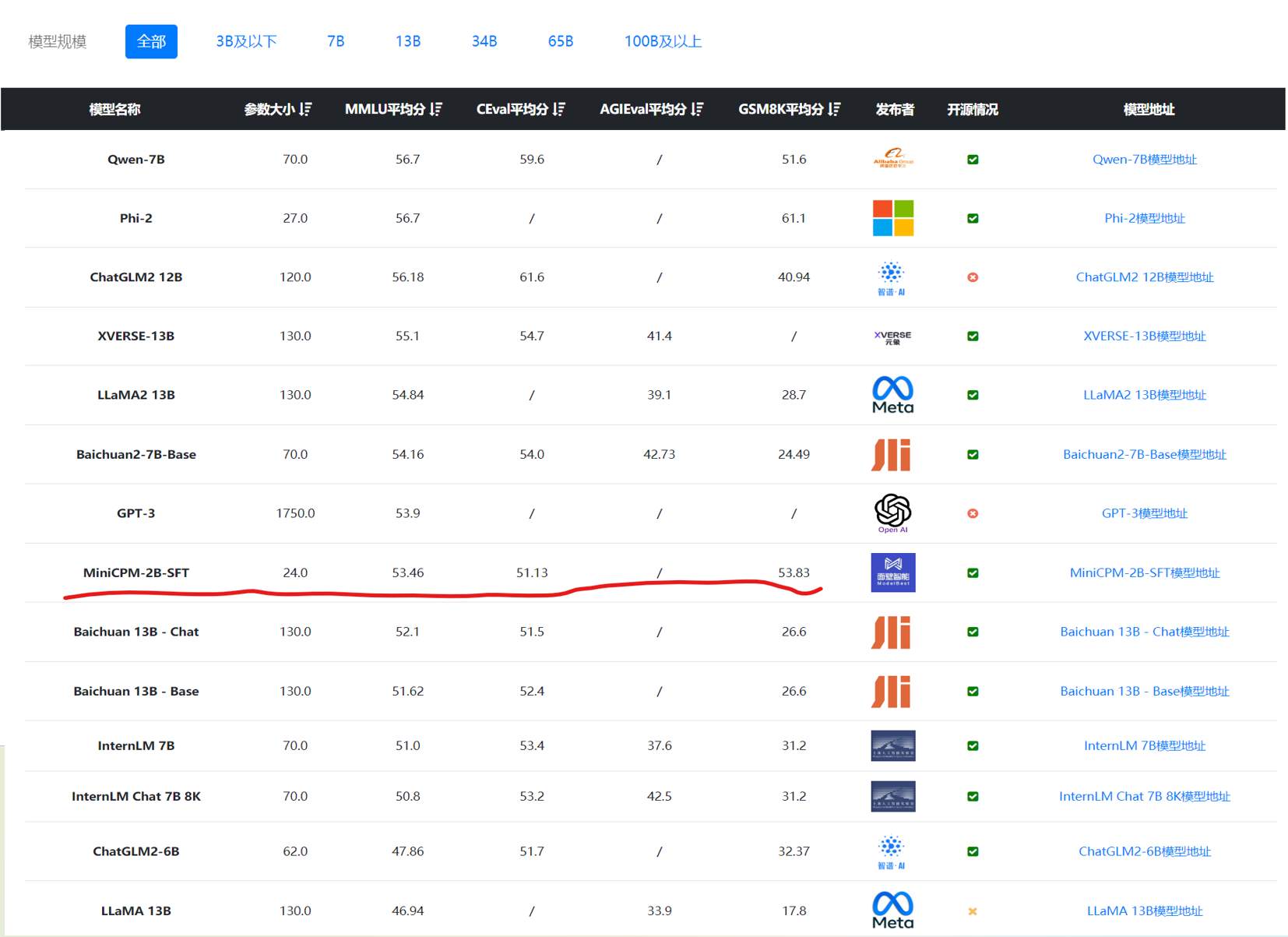The image size is (1288, 937).
Task: Click the publisher logo in the InternLM 7B row
Action: click(x=892, y=745)
